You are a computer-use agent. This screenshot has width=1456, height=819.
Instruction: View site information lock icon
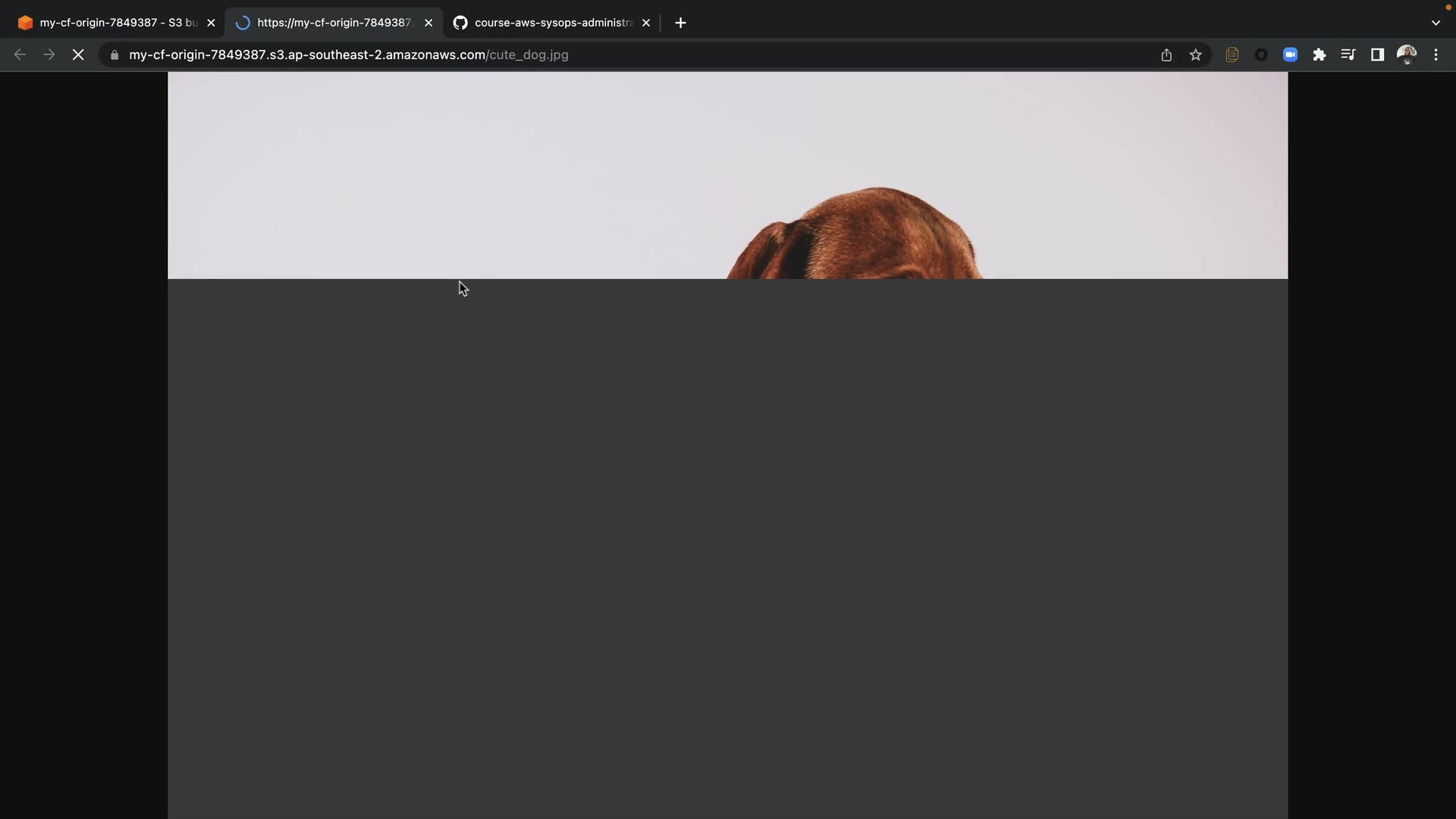pos(115,55)
